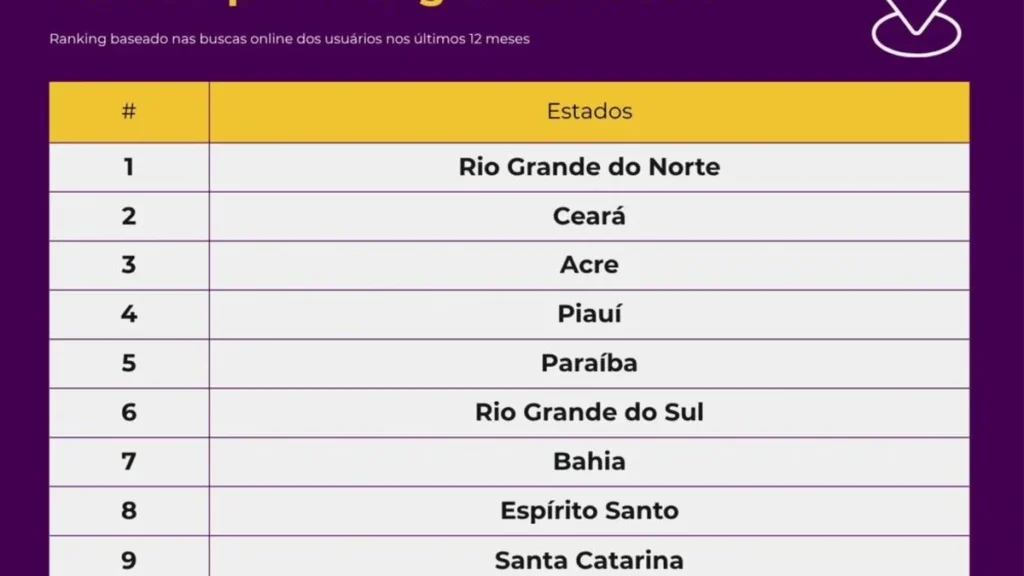
Task: Click the Paraíba state entry
Action: click(589, 363)
